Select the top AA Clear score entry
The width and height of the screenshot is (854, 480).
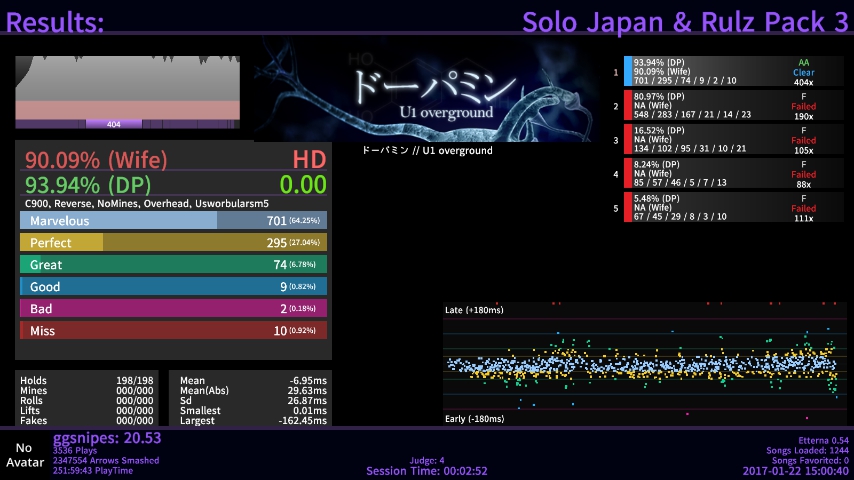click(x=725, y=73)
